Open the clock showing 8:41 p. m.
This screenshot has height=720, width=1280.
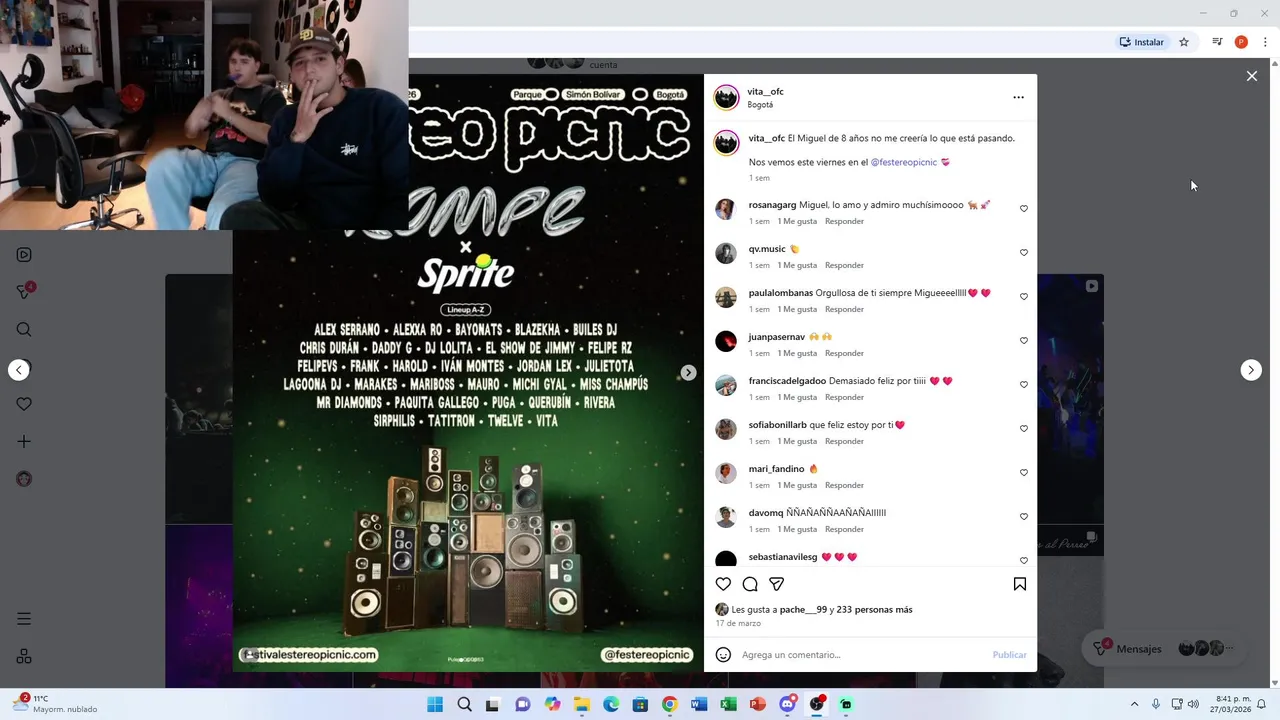point(1233,704)
